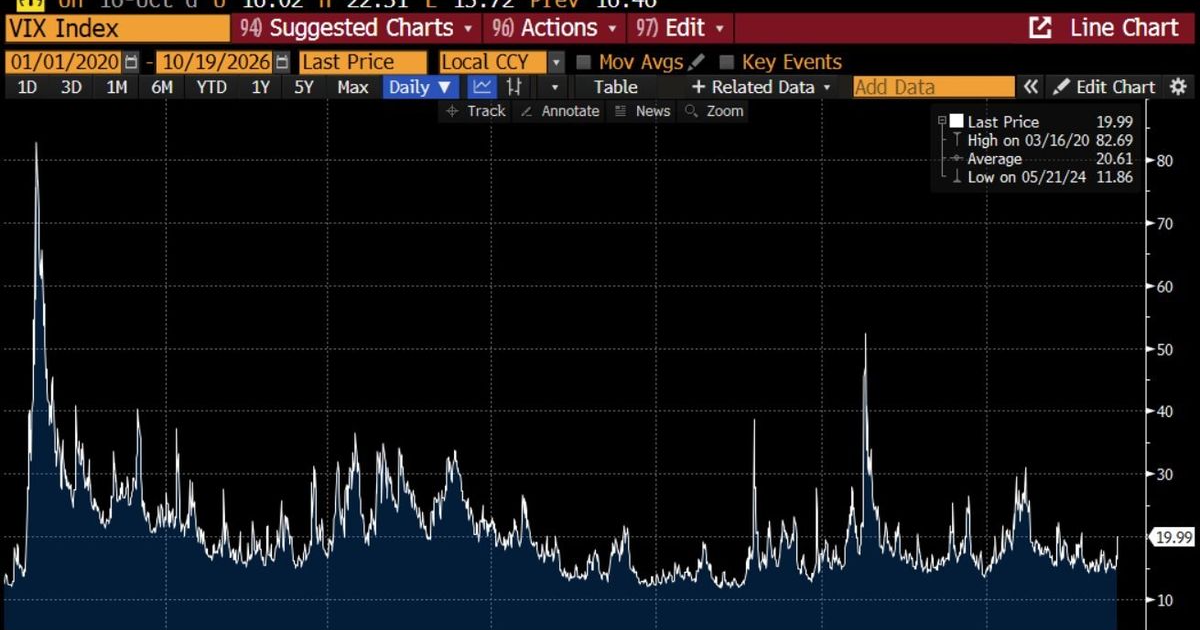
Task: Activate the Annotate tool
Action: pyautogui.click(x=560, y=111)
